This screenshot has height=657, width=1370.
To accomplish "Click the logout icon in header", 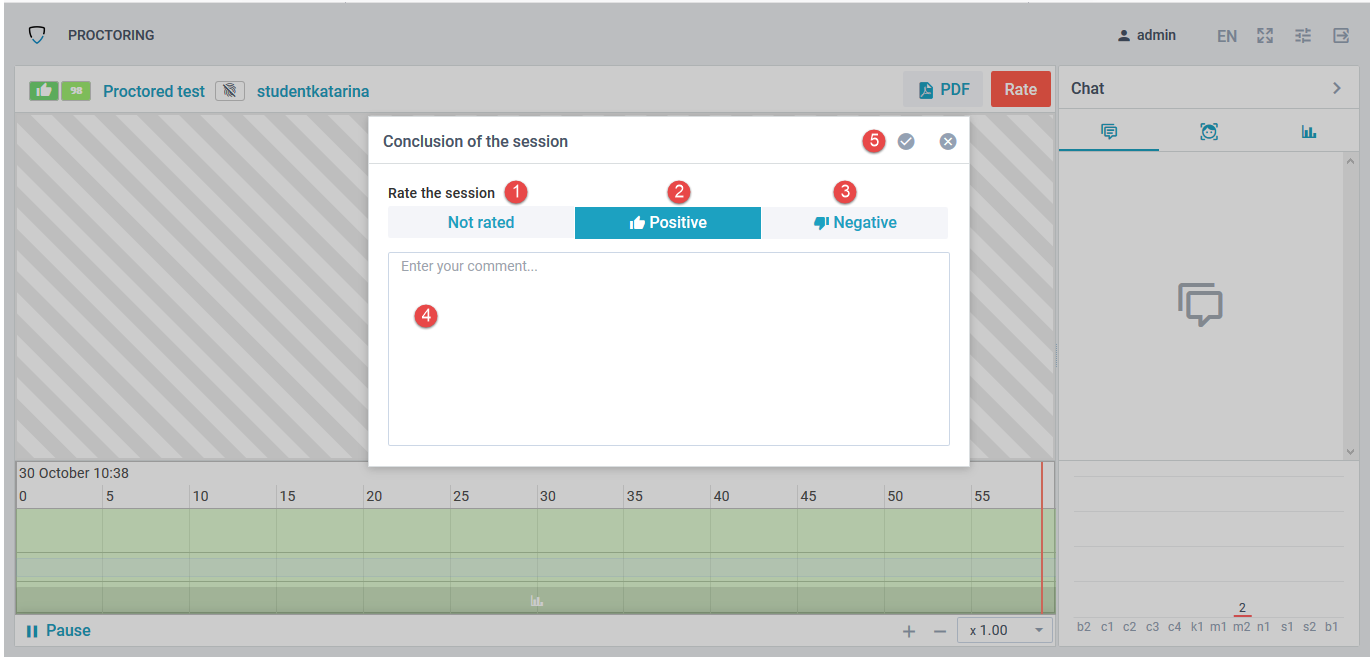I will pos(1341,36).
